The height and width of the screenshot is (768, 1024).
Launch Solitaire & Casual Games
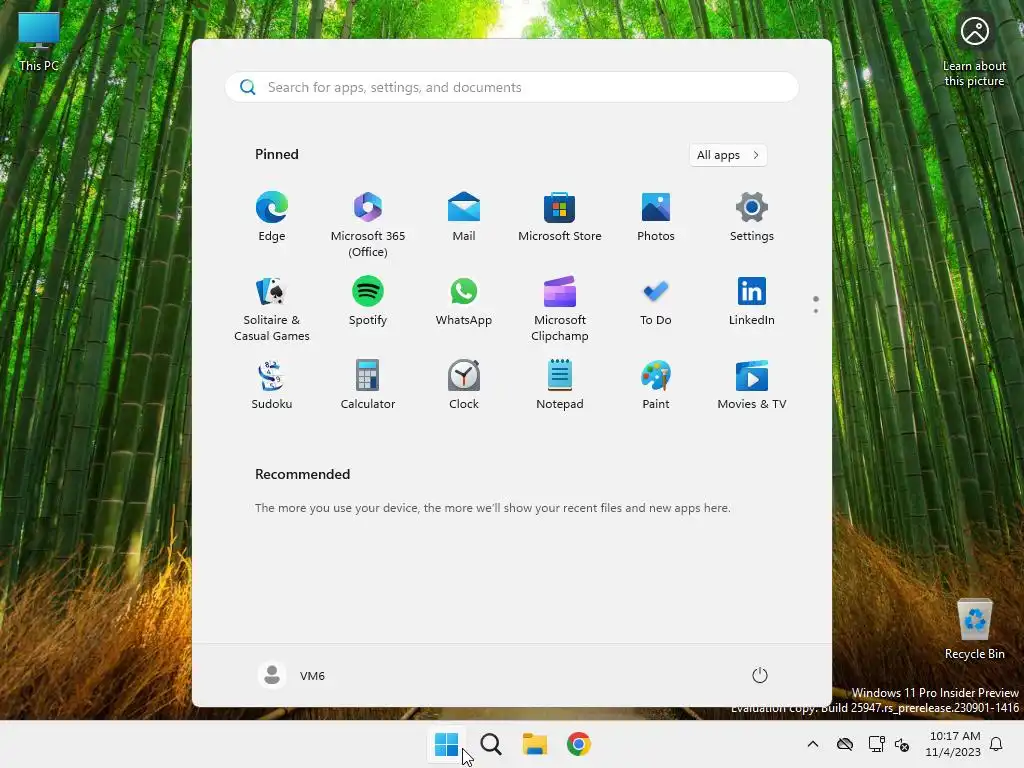point(272,308)
